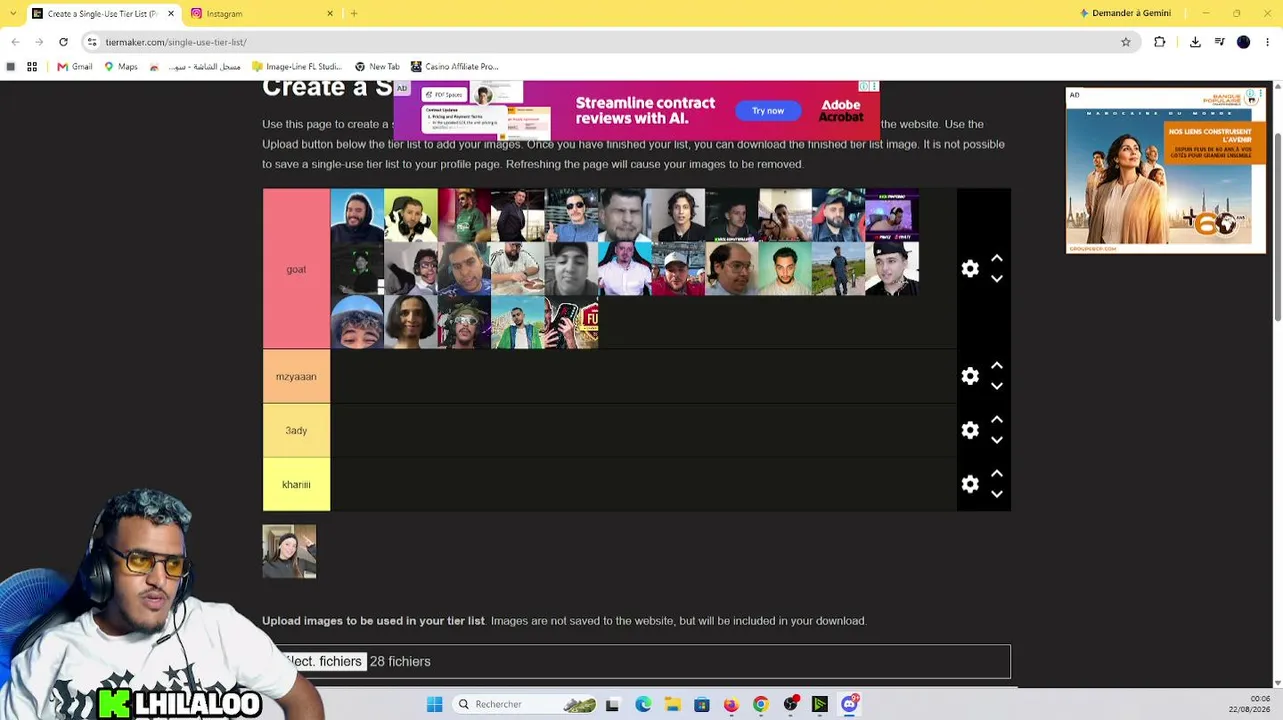Open Chrome downloads
This screenshot has height=720, width=1283.
[x=1195, y=42]
